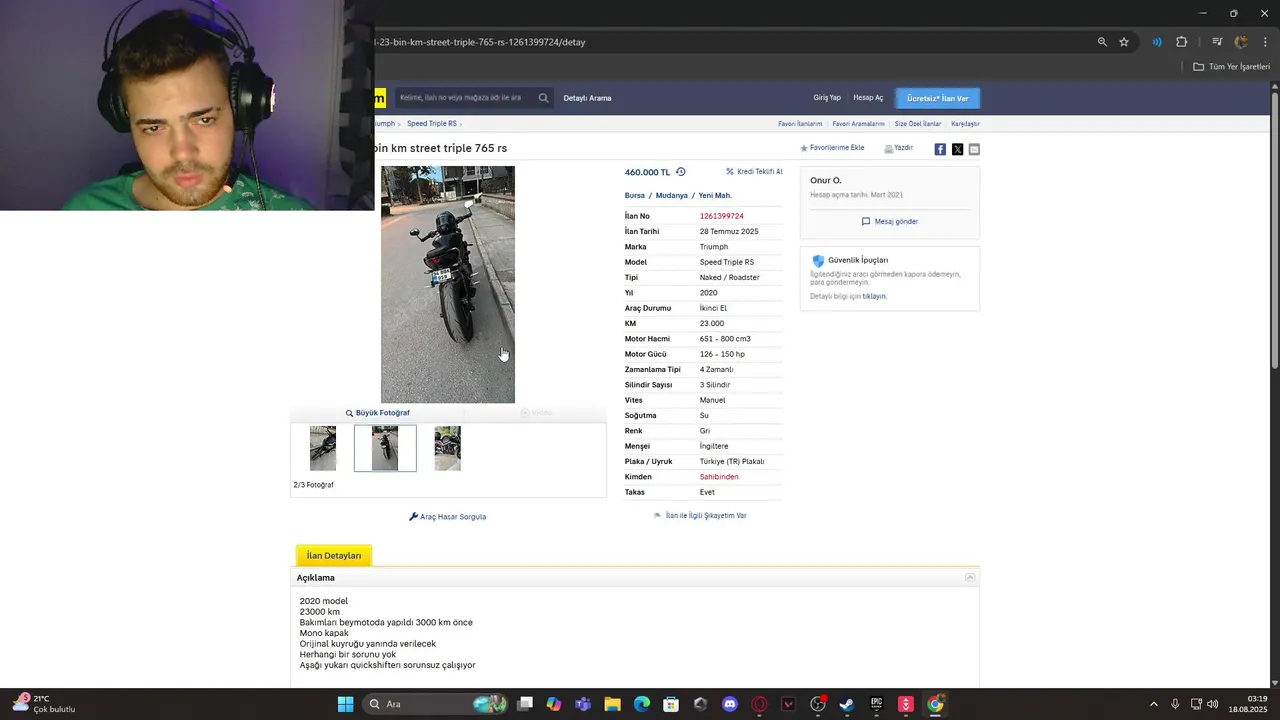Viewport: 1280px width, 720px height.
Task: Show hidden tray icons chevron
Action: pos(1153,704)
